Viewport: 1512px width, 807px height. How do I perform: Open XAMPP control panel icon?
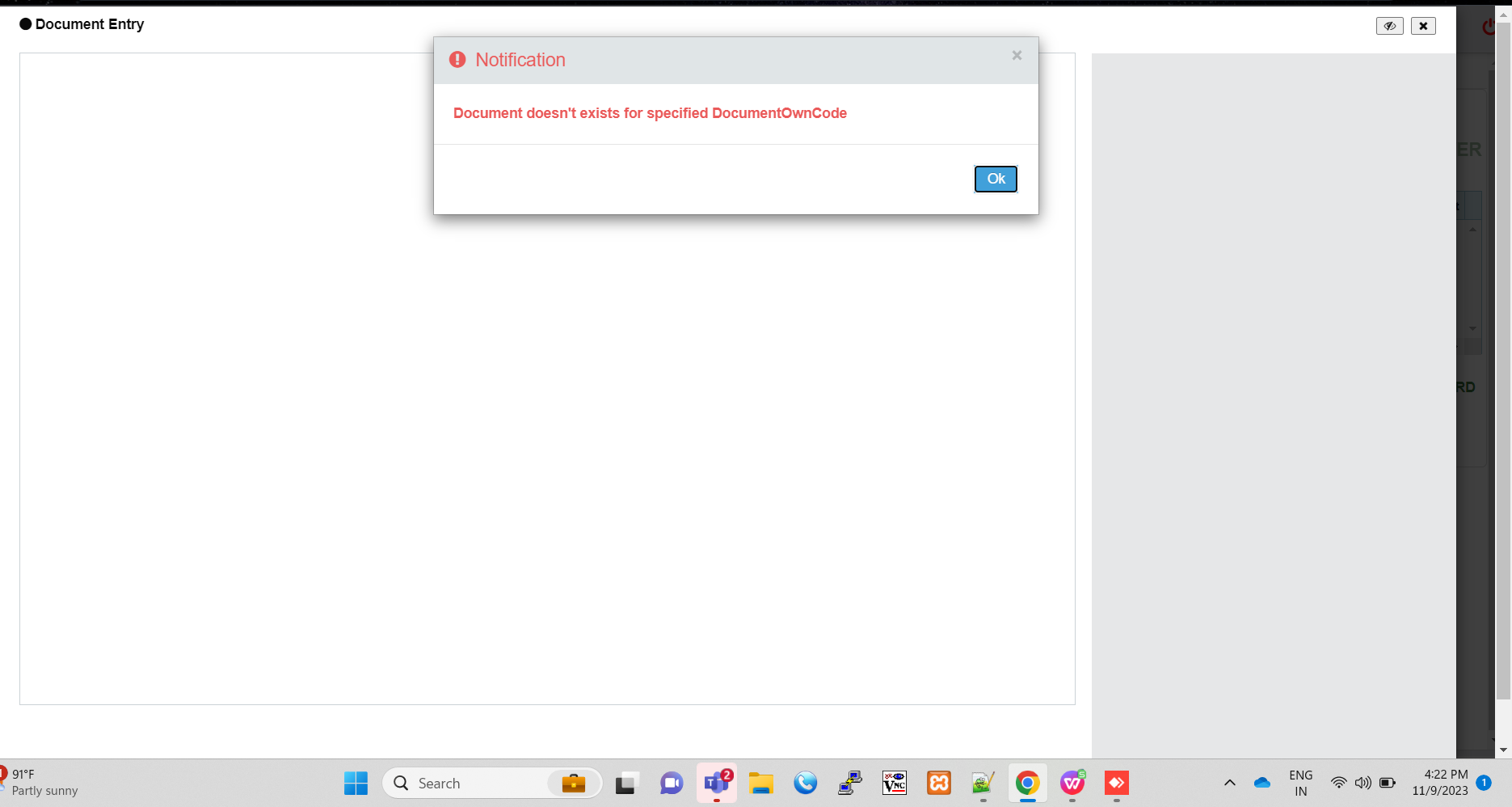point(939,783)
